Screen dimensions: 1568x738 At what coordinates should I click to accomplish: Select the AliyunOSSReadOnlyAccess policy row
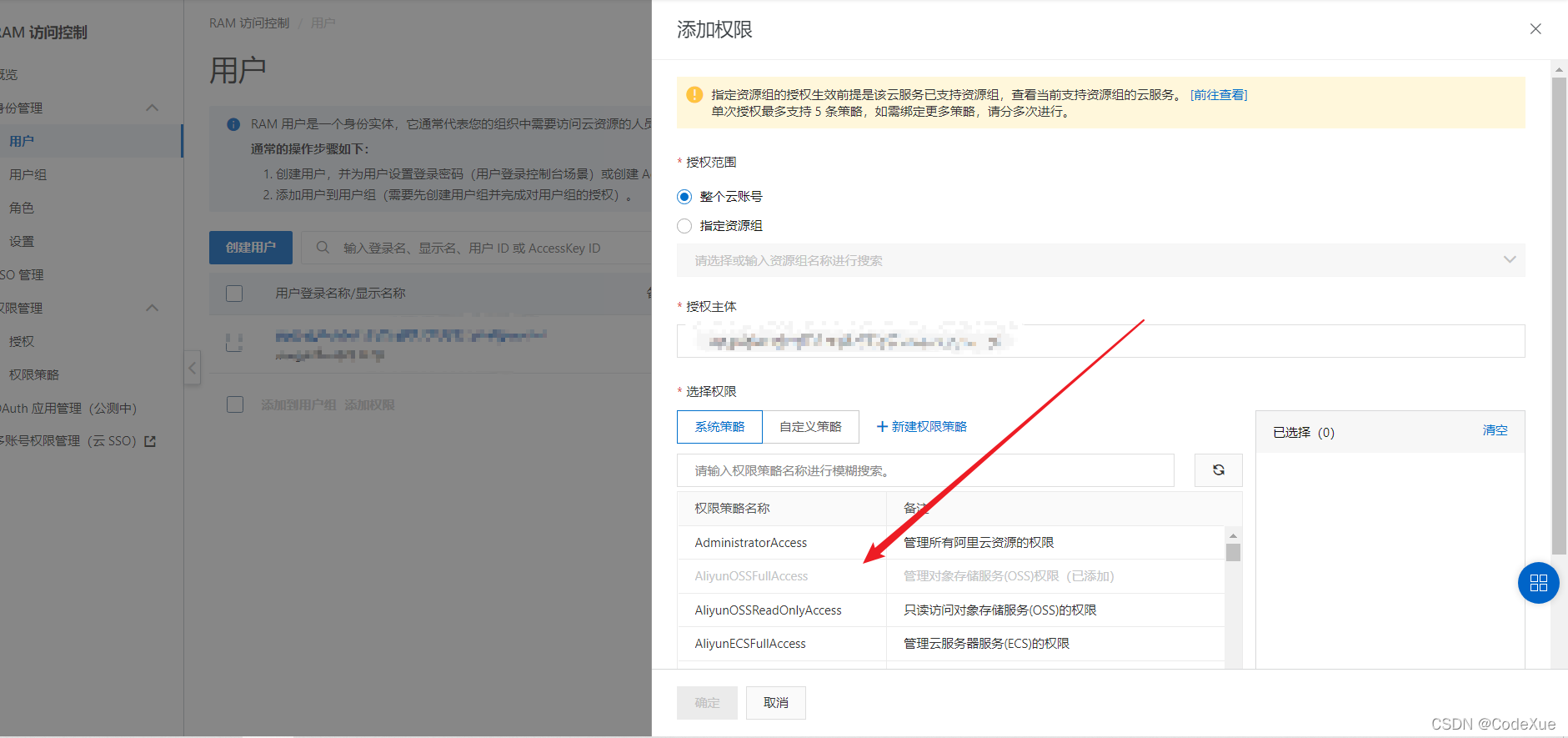(950, 610)
